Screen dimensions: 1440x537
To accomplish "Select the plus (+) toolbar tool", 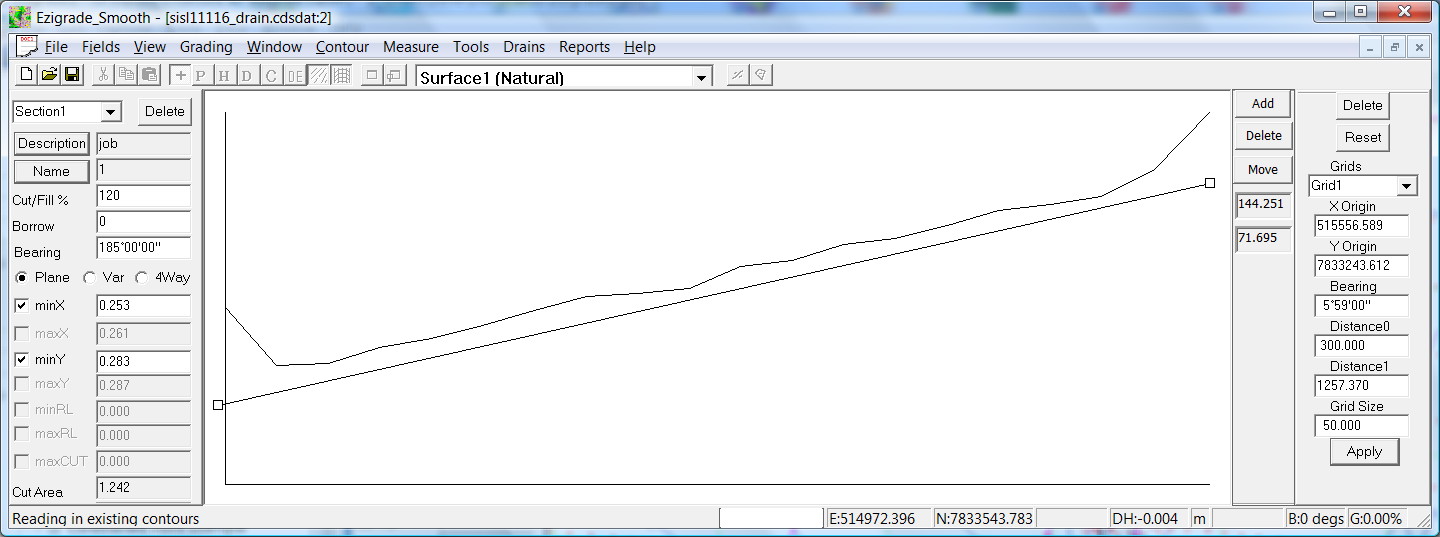I will pyautogui.click(x=180, y=76).
